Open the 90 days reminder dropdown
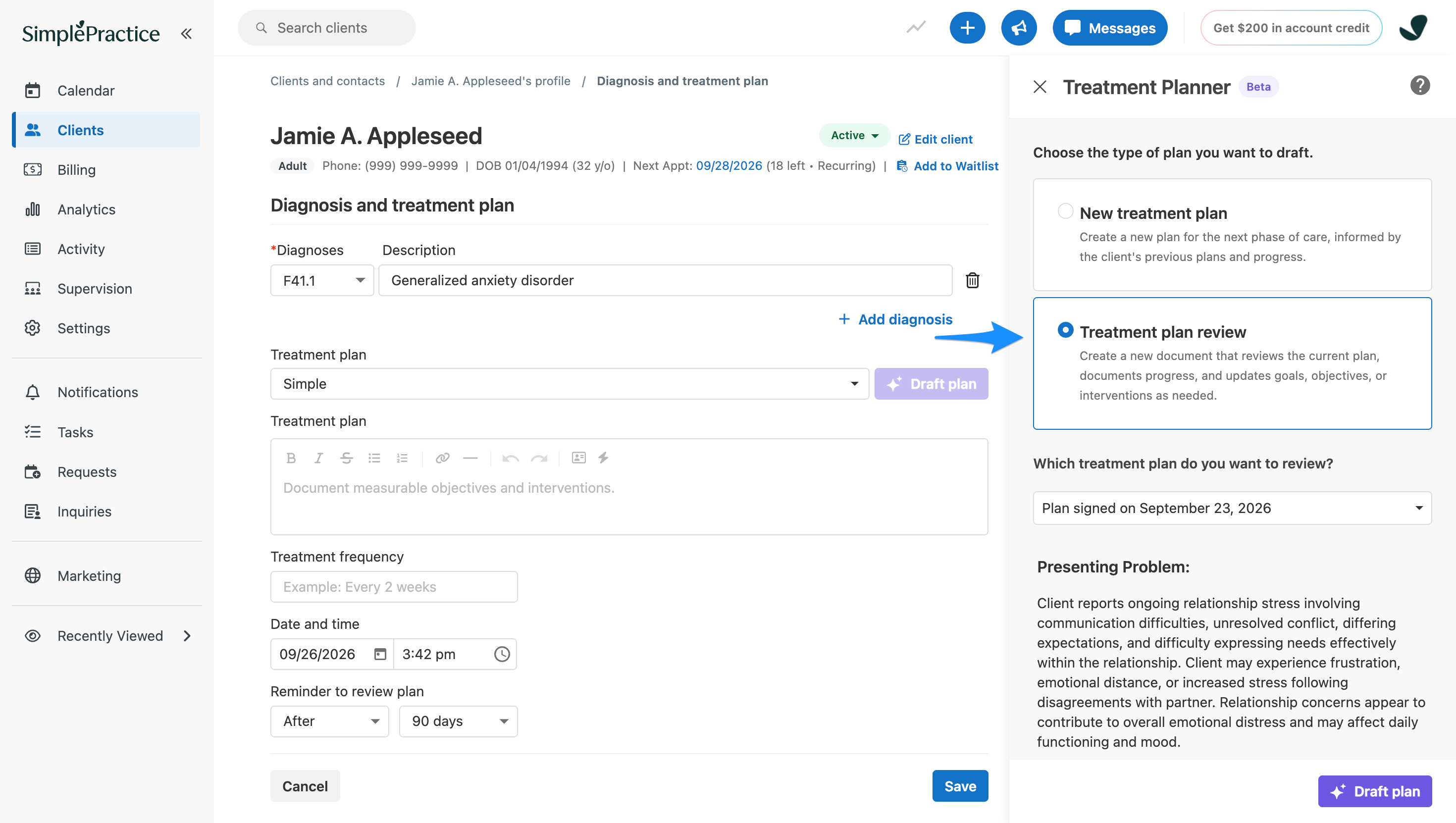 459,721
